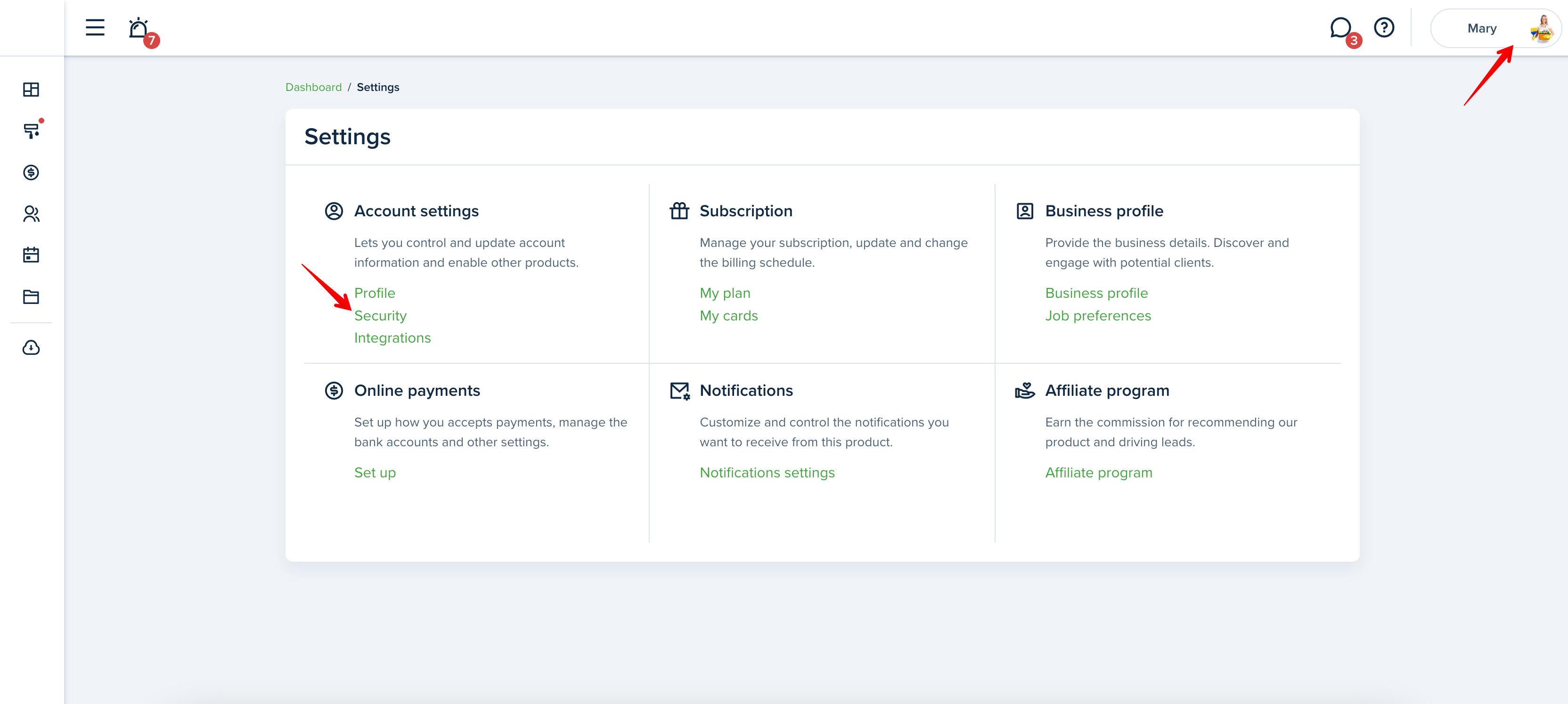This screenshot has width=1568, height=704.
Task: Open the dashboard grid sidebar icon
Action: pyautogui.click(x=31, y=90)
